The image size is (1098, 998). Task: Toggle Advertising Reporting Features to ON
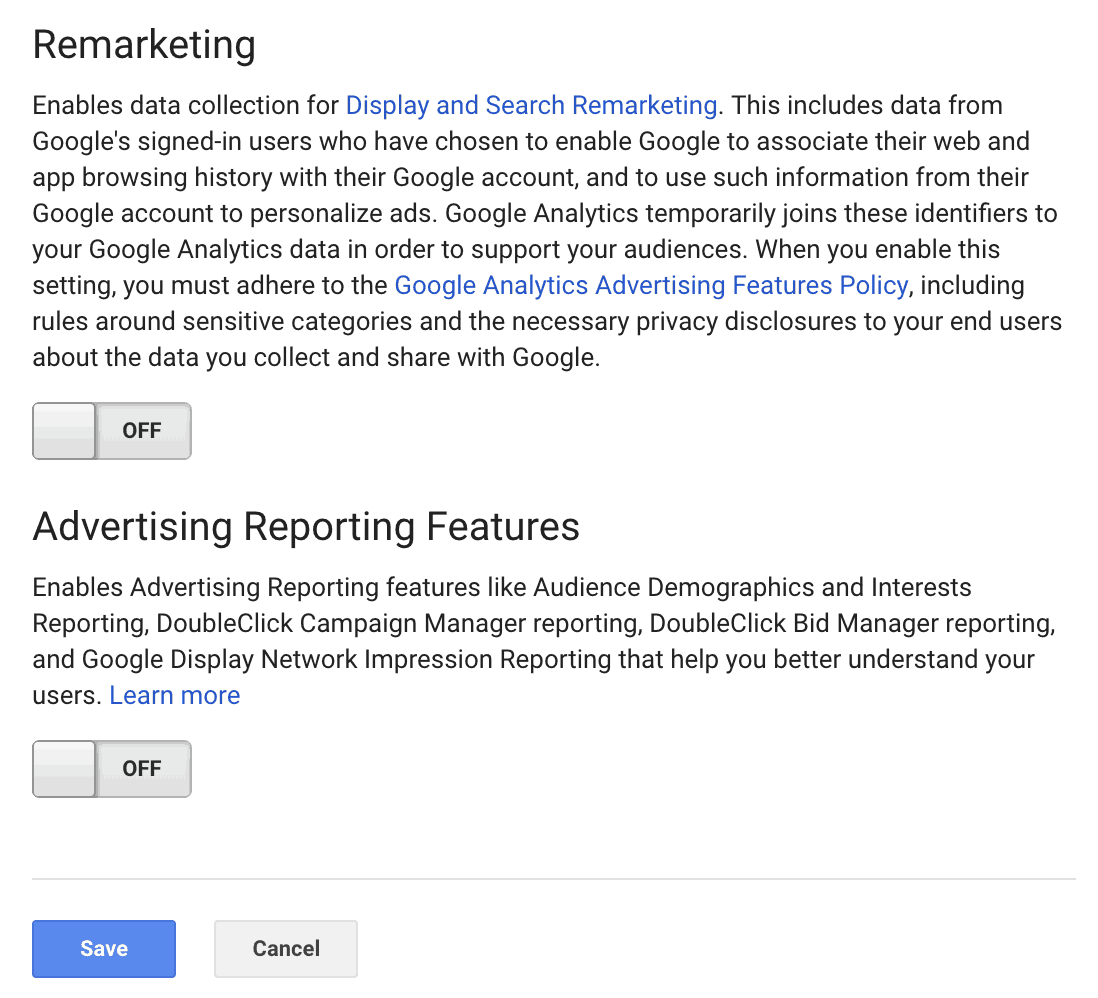[x=111, y=768]
